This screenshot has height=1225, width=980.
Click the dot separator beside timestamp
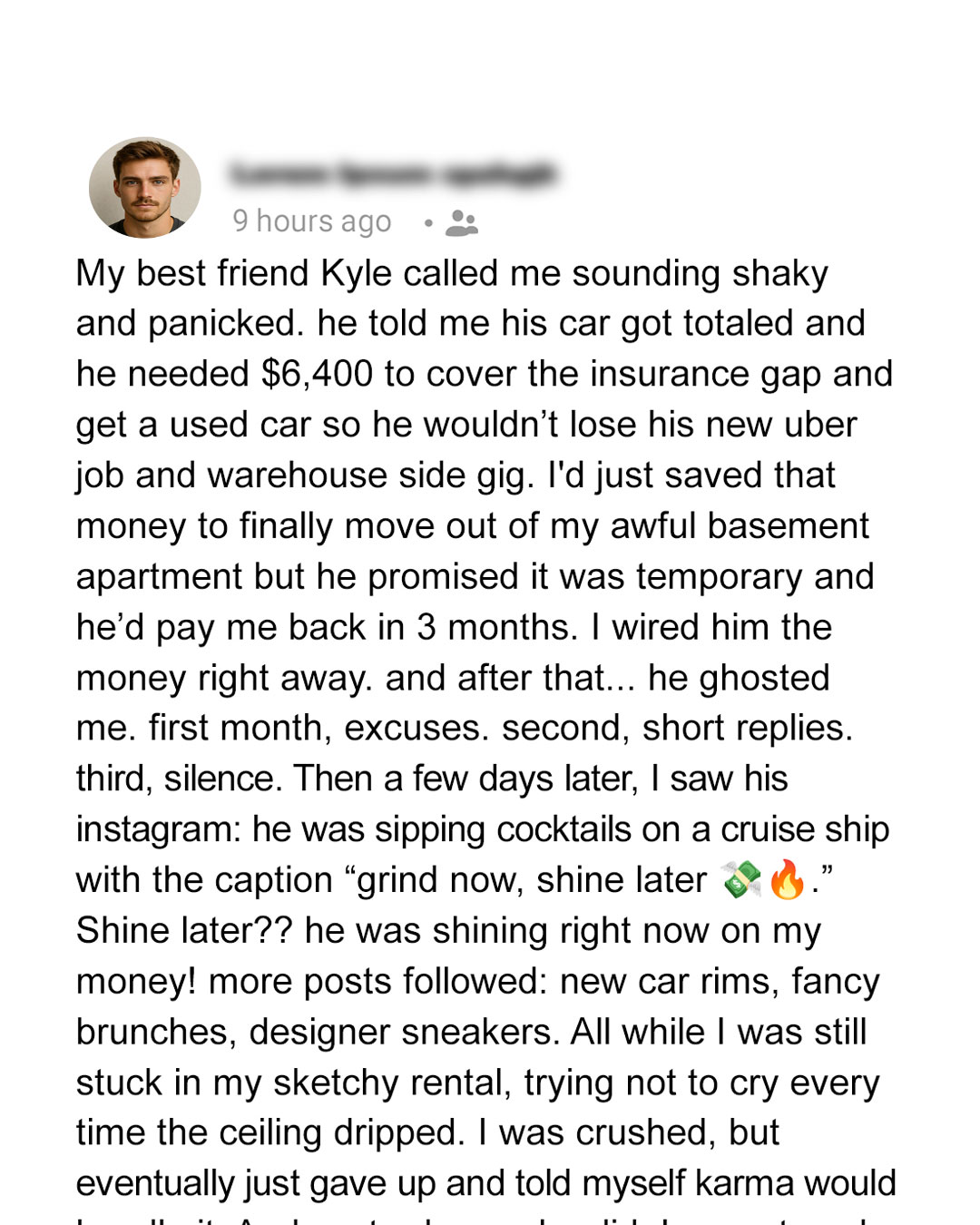point(428,222)
